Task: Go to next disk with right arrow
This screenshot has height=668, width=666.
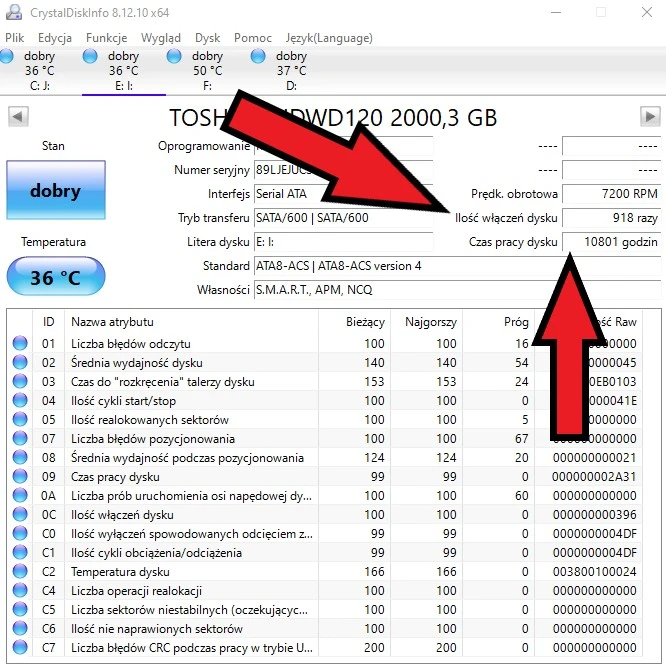Action: (649, 118)
